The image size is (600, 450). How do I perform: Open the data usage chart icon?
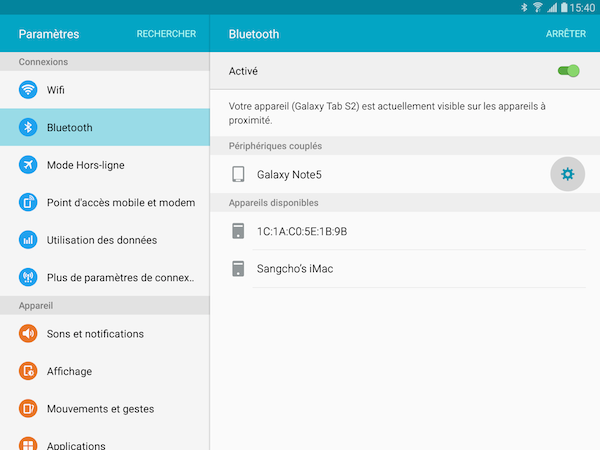28,240
